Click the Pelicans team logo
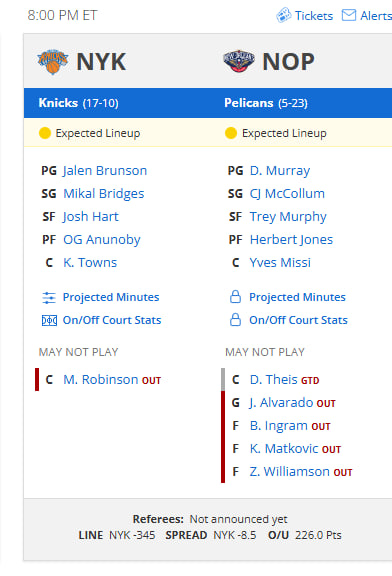 pos(239,61)
